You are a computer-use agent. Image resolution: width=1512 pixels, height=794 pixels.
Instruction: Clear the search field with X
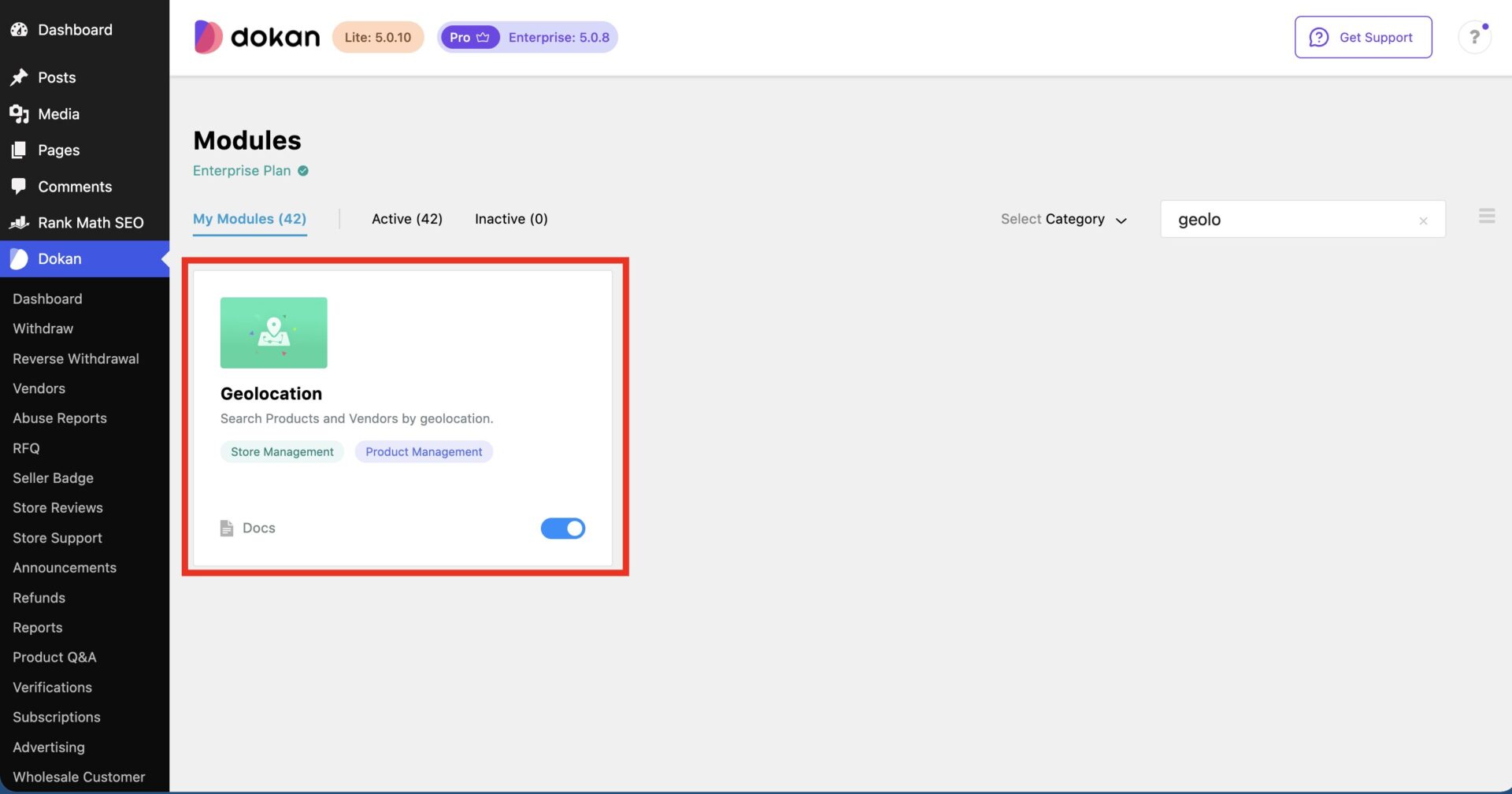point(1423,221)
